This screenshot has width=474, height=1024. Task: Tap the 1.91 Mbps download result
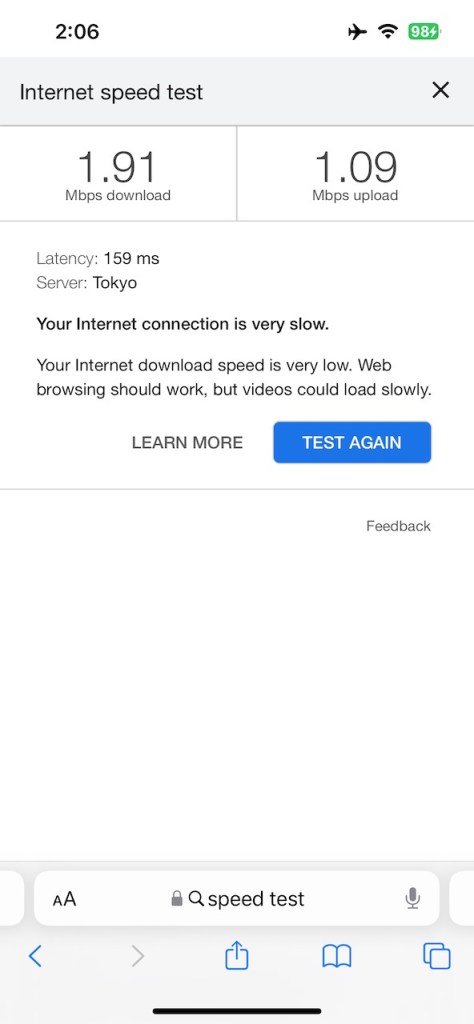coord(118,174)
